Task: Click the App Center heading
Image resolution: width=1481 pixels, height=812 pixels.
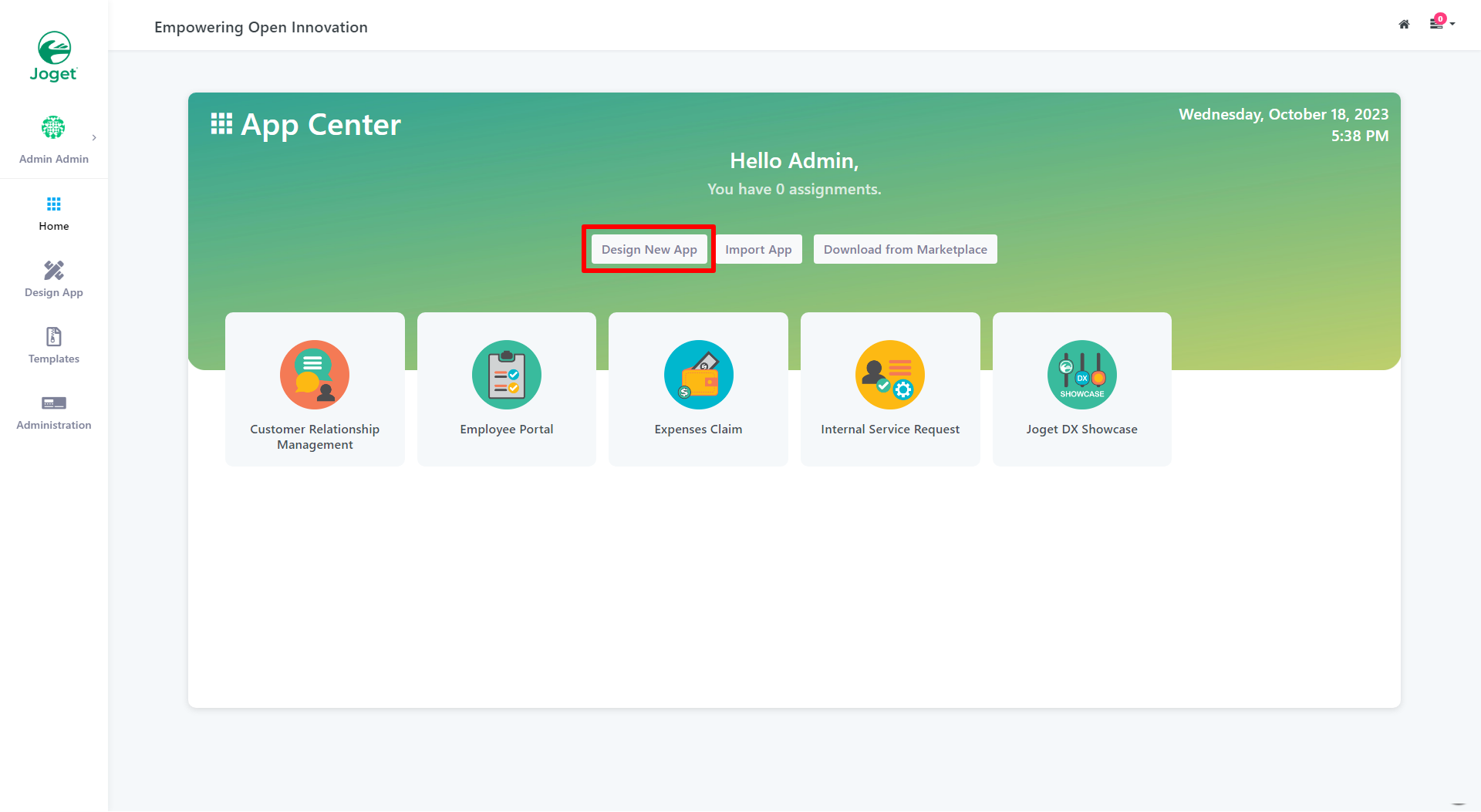Action: click(321, 125)
